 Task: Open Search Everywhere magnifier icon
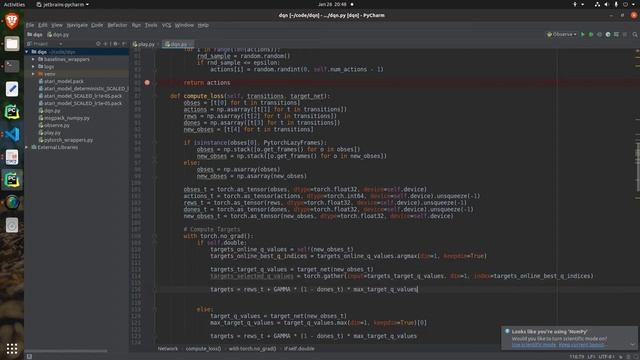tap(635, 35)
